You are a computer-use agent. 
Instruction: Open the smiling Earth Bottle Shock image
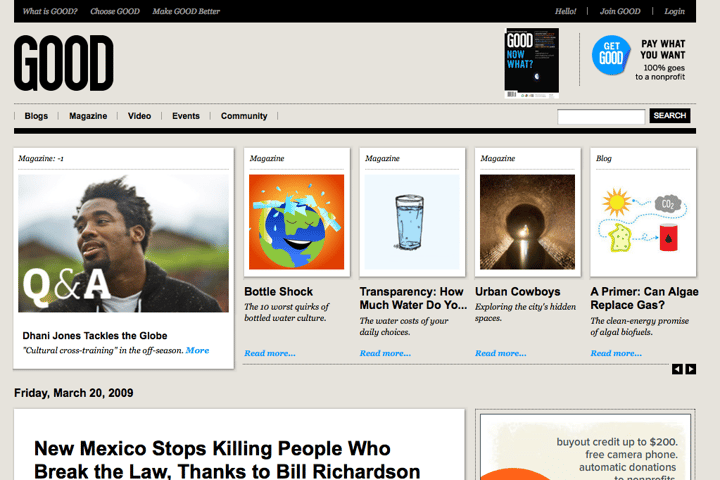[x=297, y=222]
